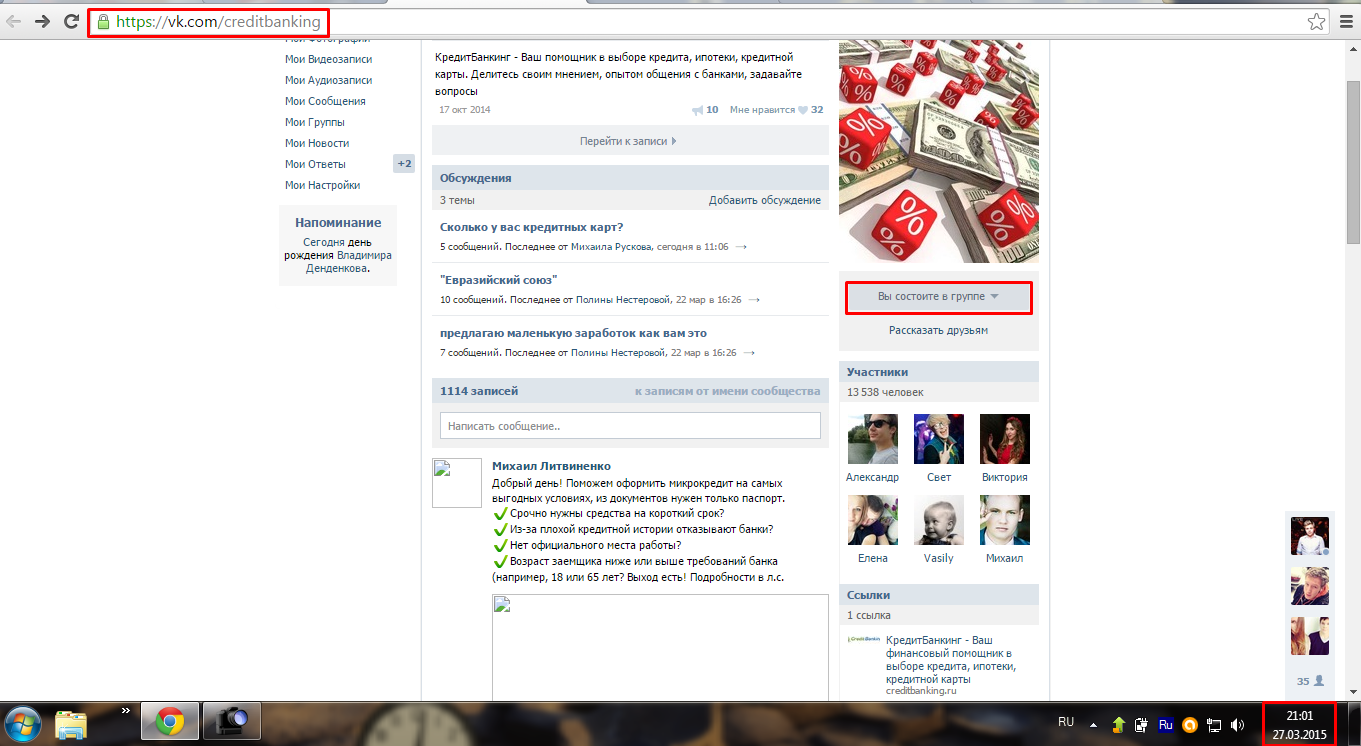Click Михаил Литвиненко's post avatar placeholder

[x=457, y=484]
